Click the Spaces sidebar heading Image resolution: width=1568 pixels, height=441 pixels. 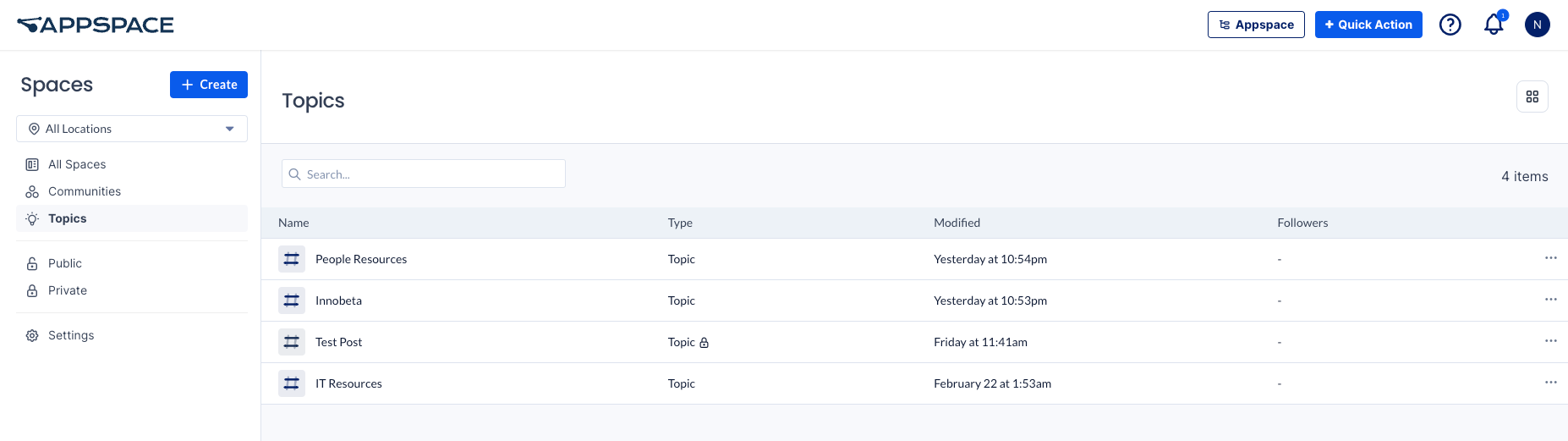[57, 85]
